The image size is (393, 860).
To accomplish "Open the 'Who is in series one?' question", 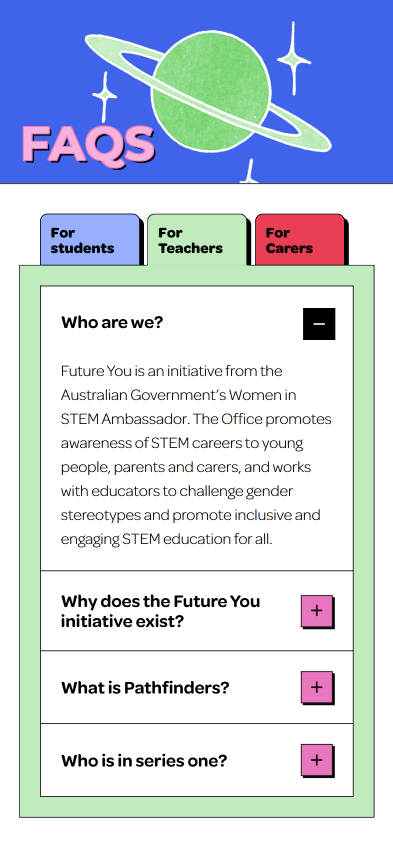I will pos(197,760).
